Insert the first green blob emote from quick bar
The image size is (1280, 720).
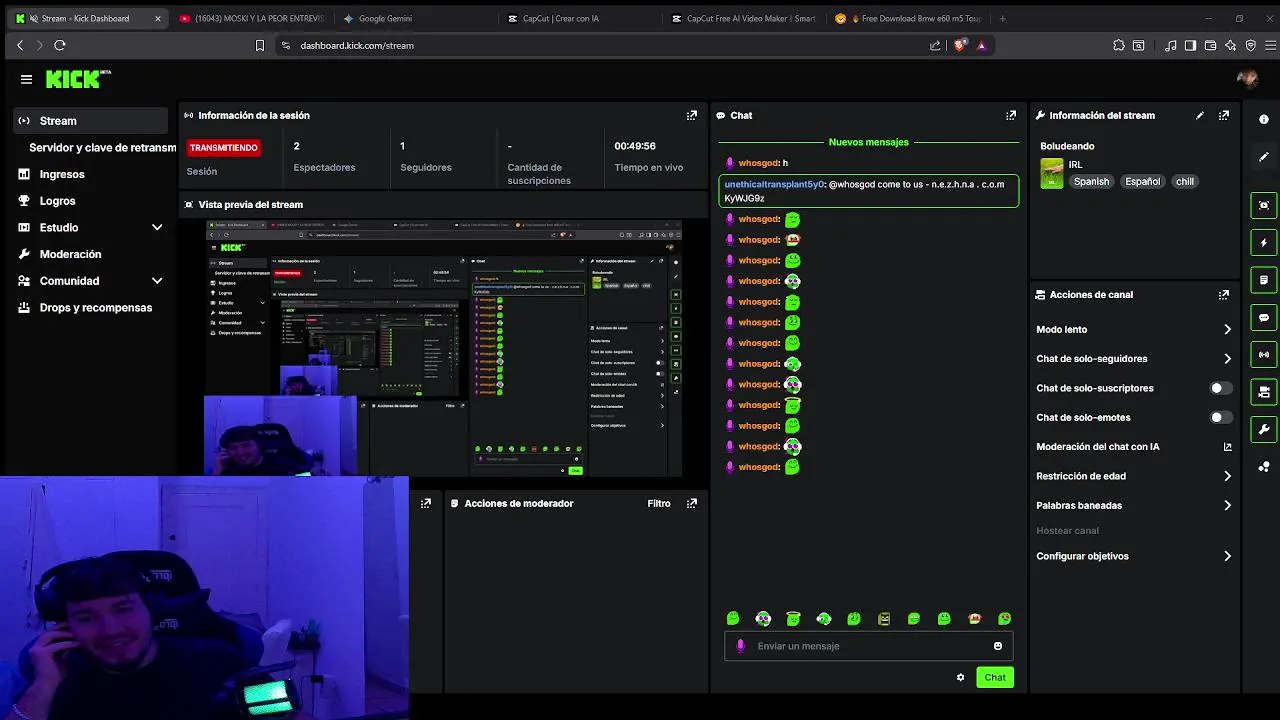733,619
